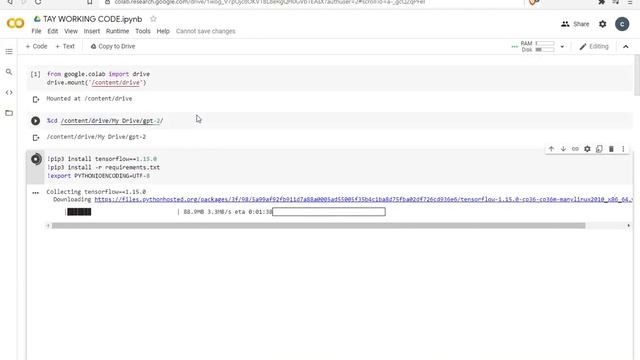Add a new Text cell

click(x=65, y=46)
